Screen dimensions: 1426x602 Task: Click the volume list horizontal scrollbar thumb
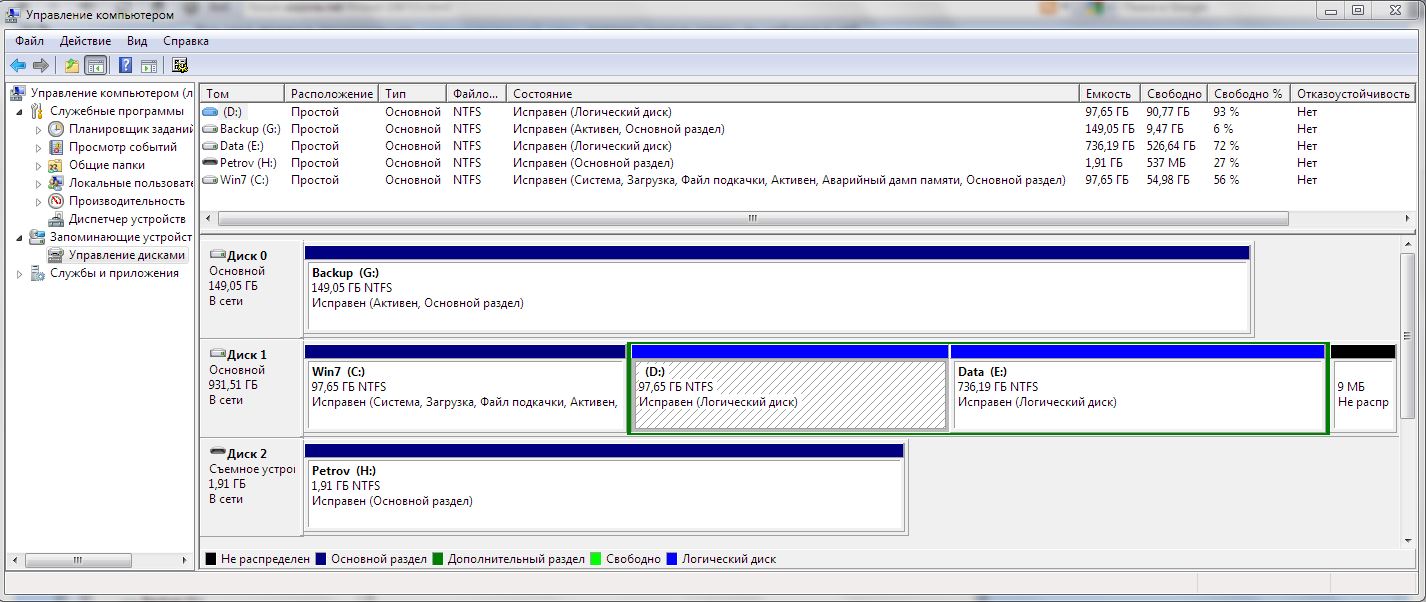(752, 218)
